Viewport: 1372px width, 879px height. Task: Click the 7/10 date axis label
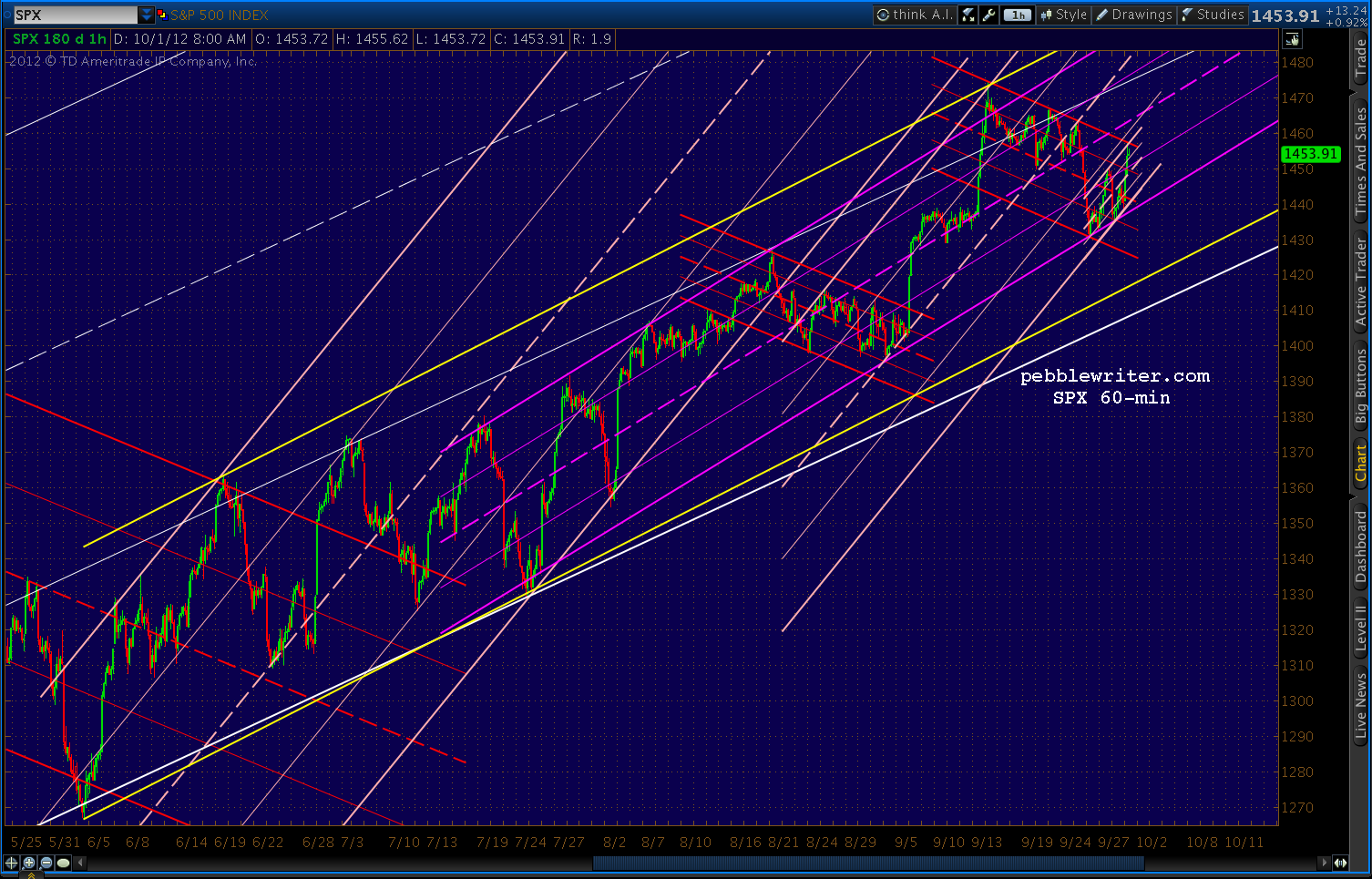(x=404, y=843)
